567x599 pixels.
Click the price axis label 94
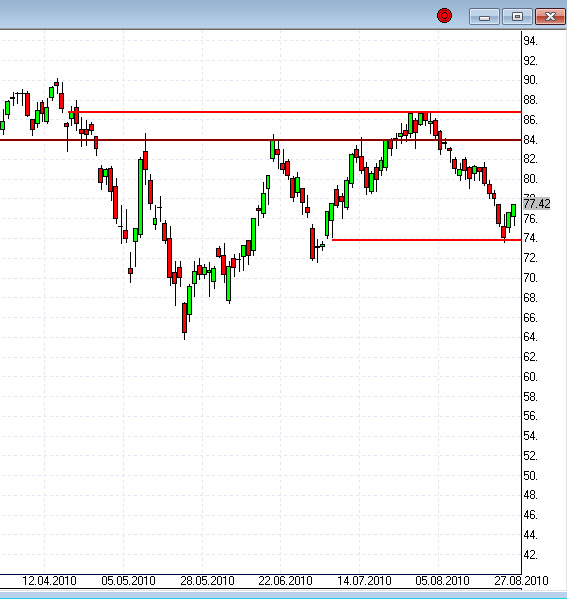530,41
